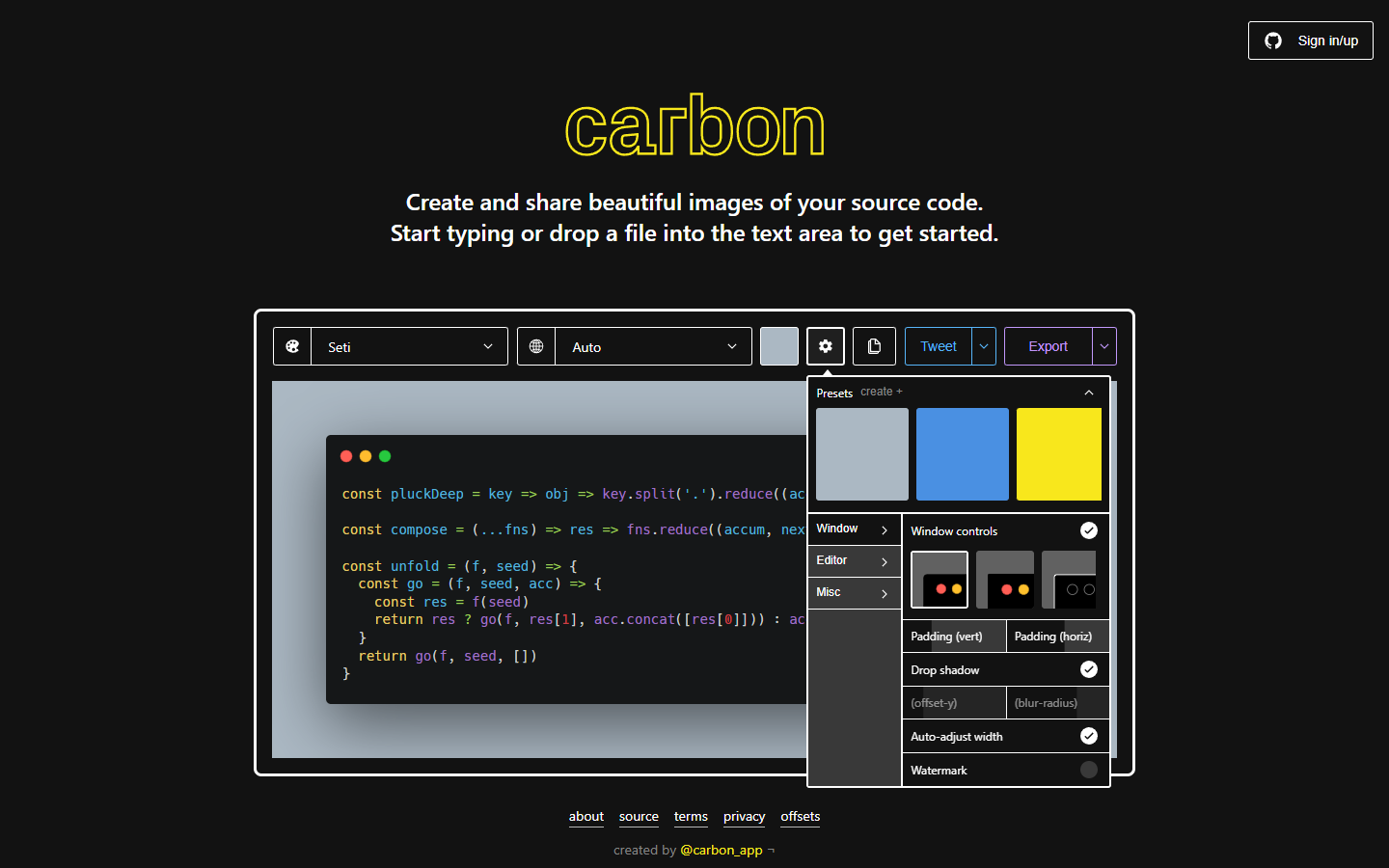Select the outlined window controls style
This screenshot has width=1389, height=868.
click(x=1069, y=580)
